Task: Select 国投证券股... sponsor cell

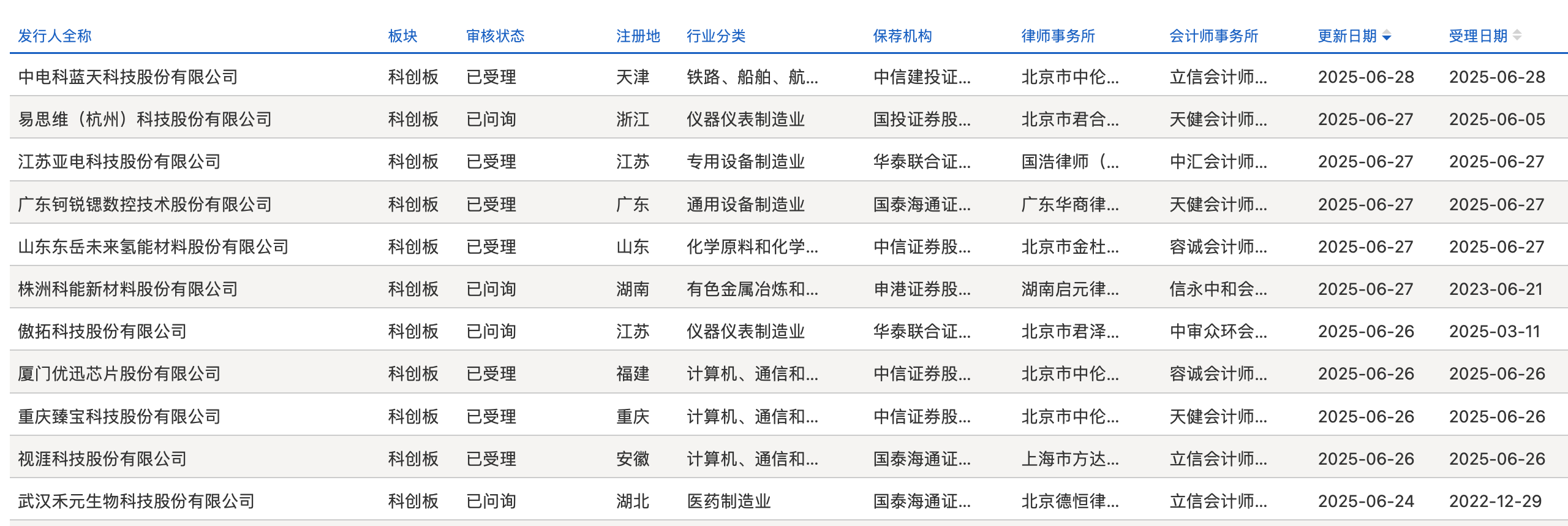Action: click(x=922, y=120)
